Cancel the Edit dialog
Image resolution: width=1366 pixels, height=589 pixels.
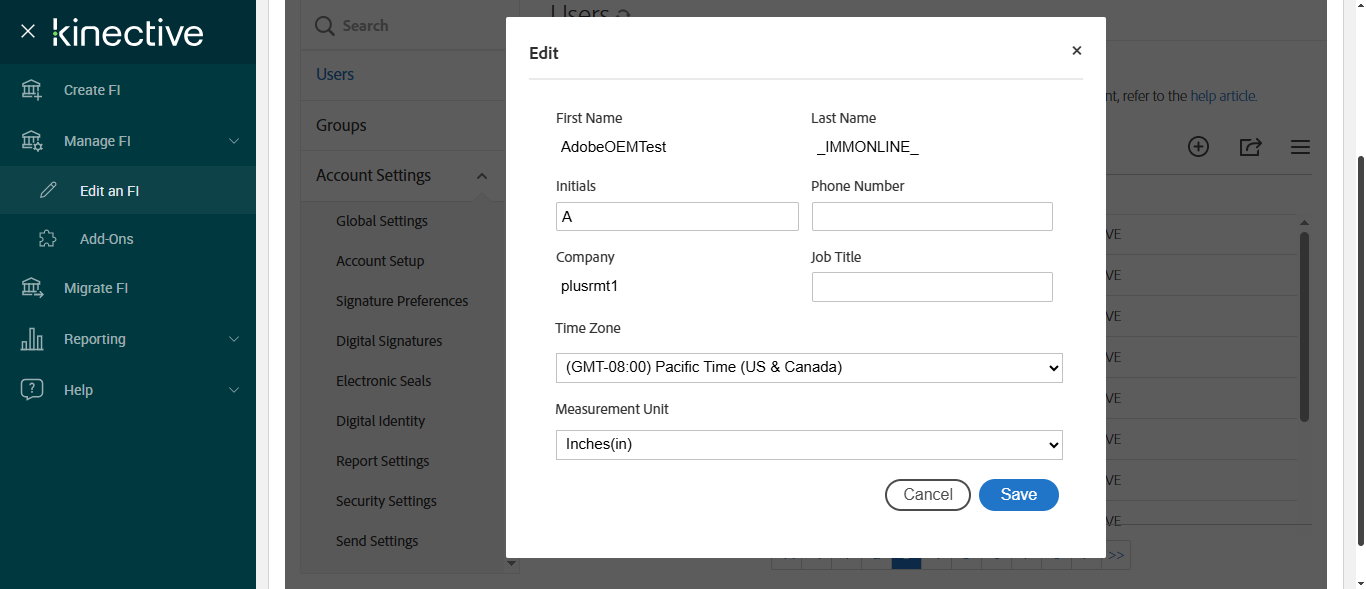click(927, 495)
